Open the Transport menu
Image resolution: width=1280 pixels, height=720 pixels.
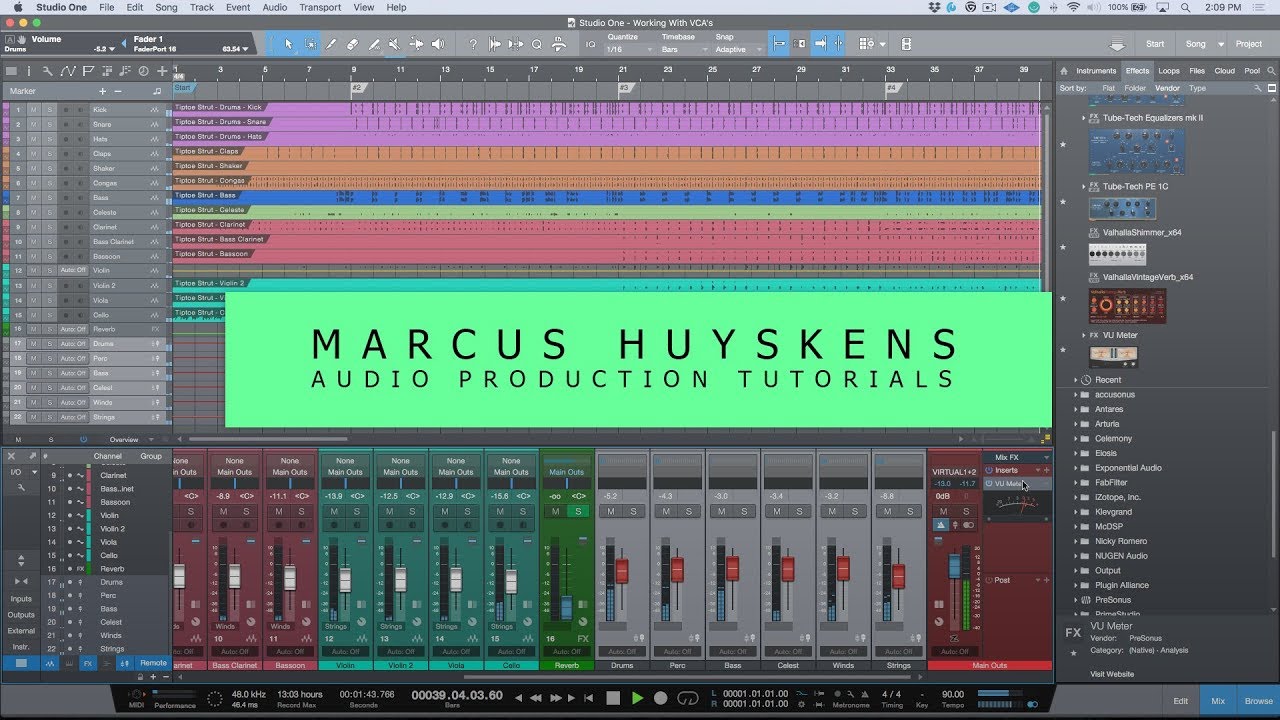(320, 7)
